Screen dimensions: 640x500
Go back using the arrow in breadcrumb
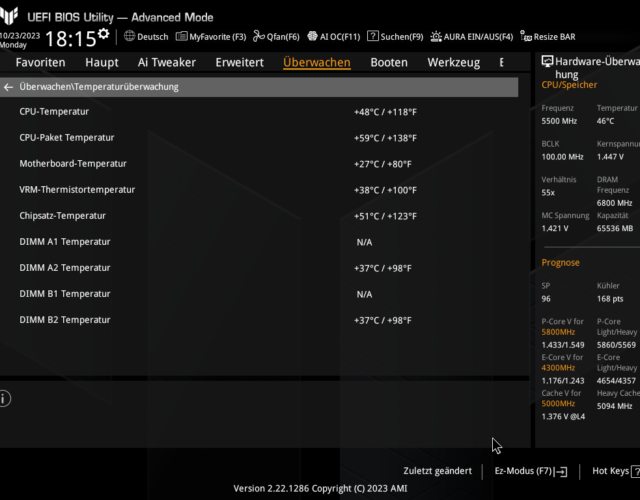point(9,87)
